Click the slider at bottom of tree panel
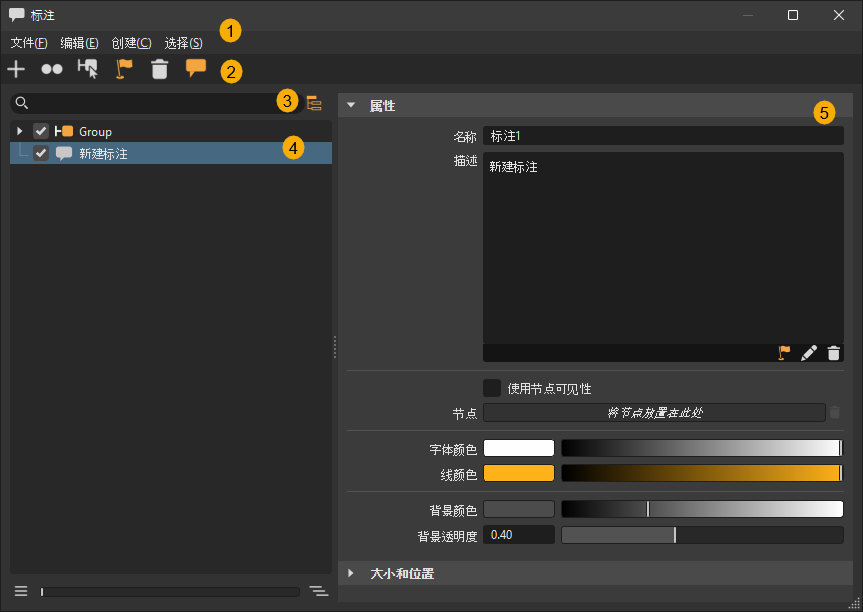This screenshot has height=612, width=863. [x=170, y=592]
